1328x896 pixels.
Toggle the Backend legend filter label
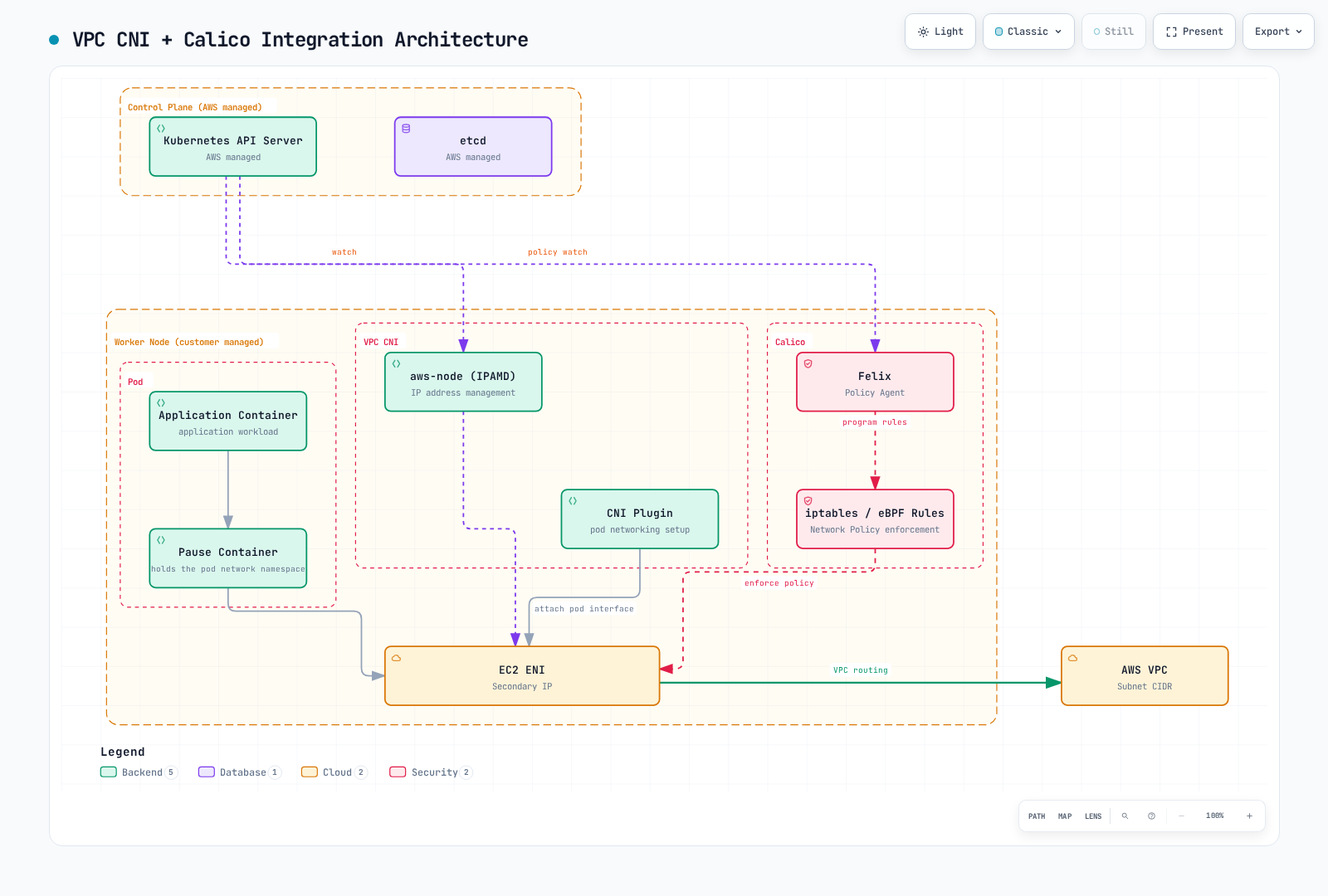point(142,772)
